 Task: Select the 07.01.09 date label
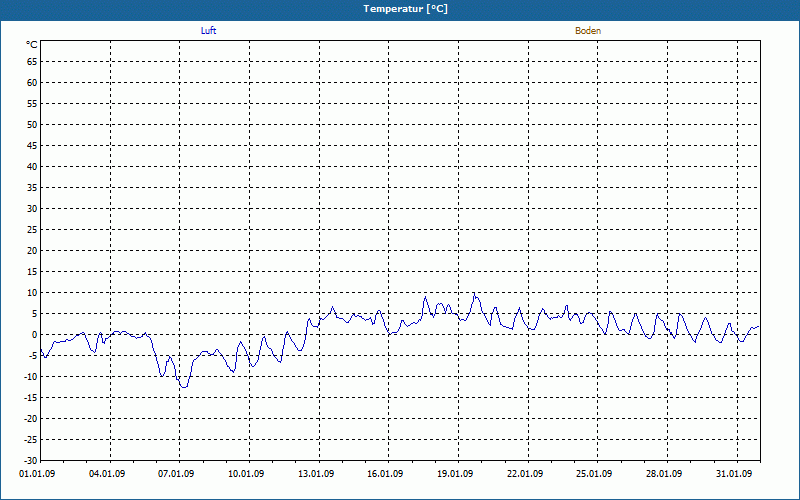coord(176,473)
